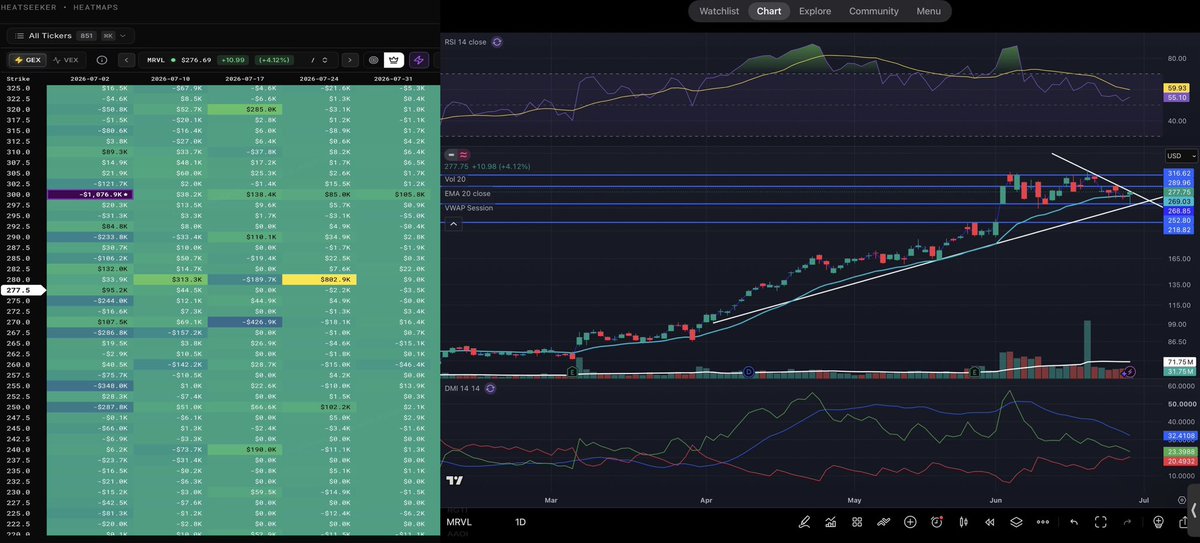Switch heatmap to VEX mode

[x=65, y=60]
